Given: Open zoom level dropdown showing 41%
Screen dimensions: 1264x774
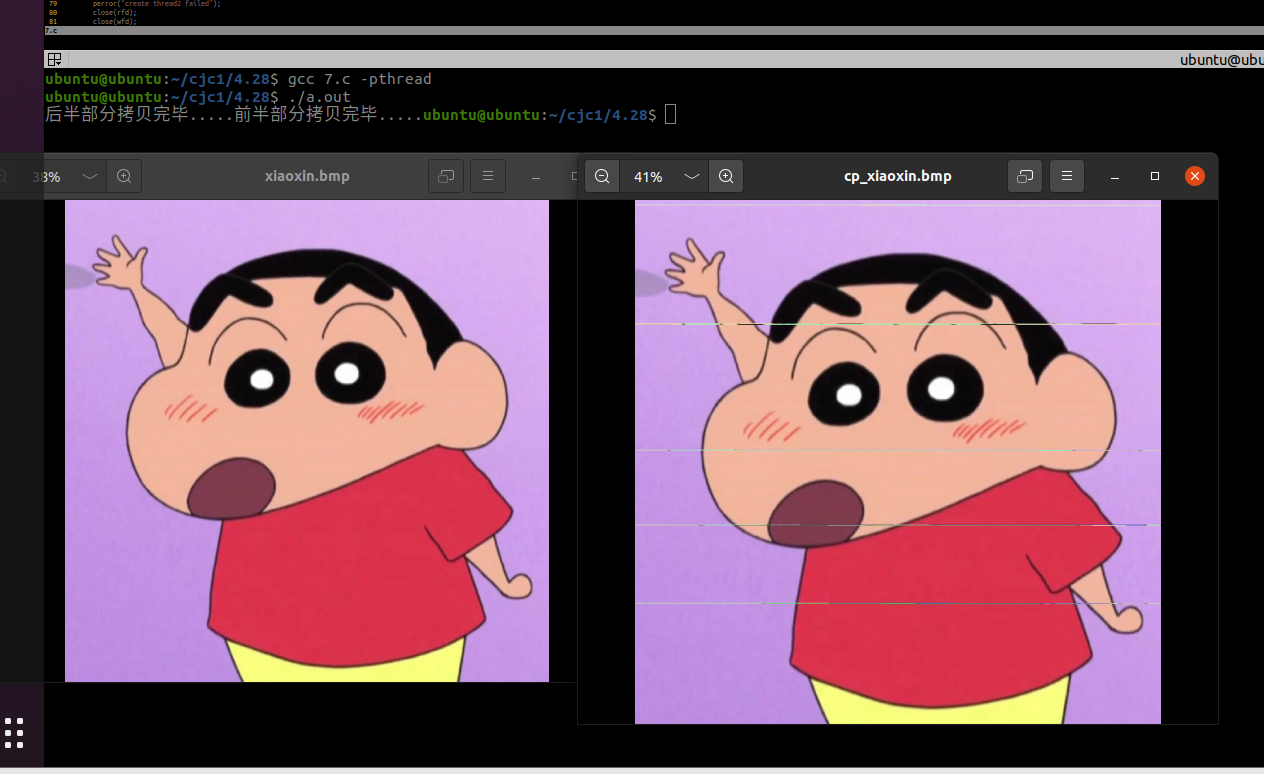Looking at the screenshot, I should [691, 176].
